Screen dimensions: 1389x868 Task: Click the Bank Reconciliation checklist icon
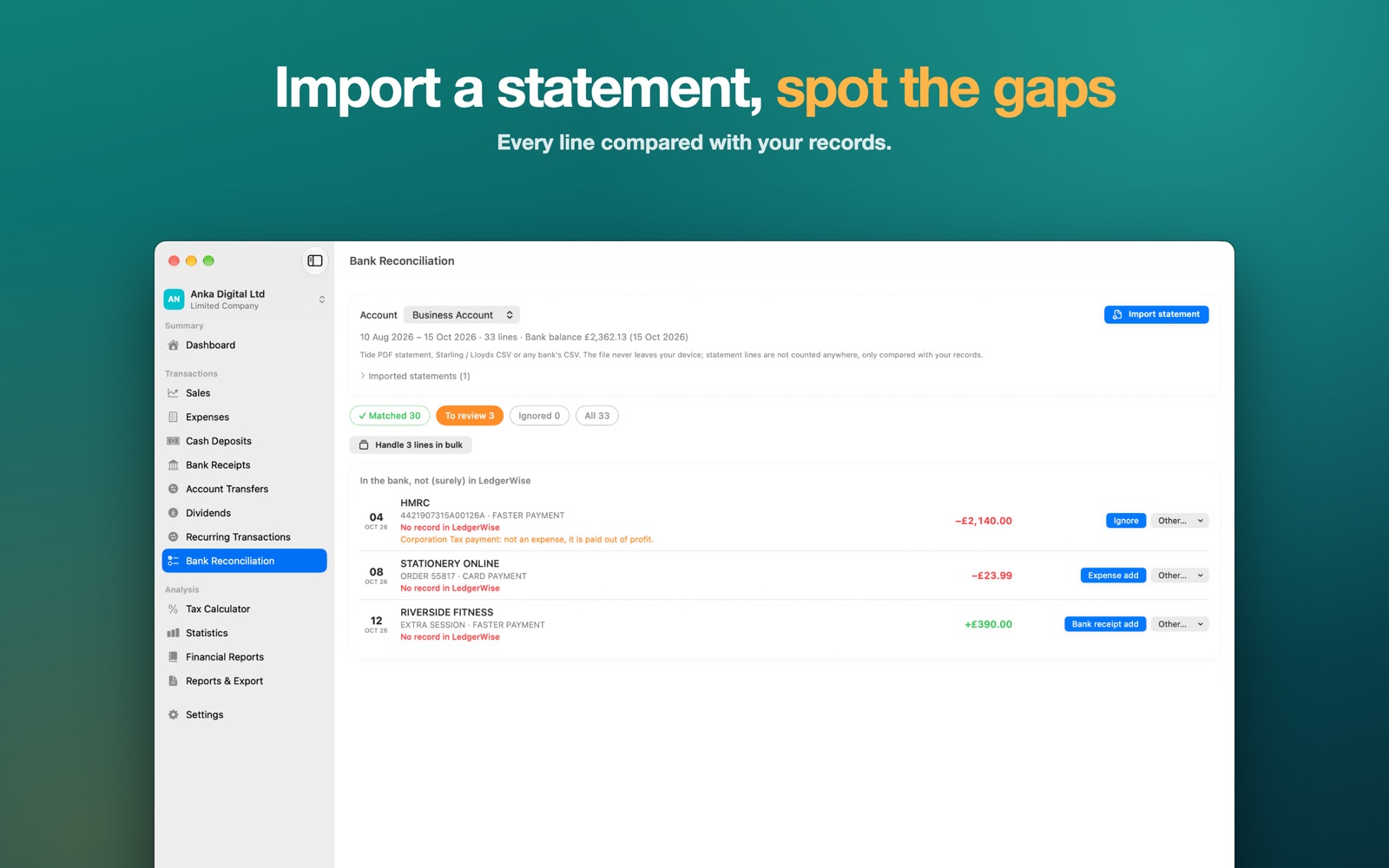[174, 561]
